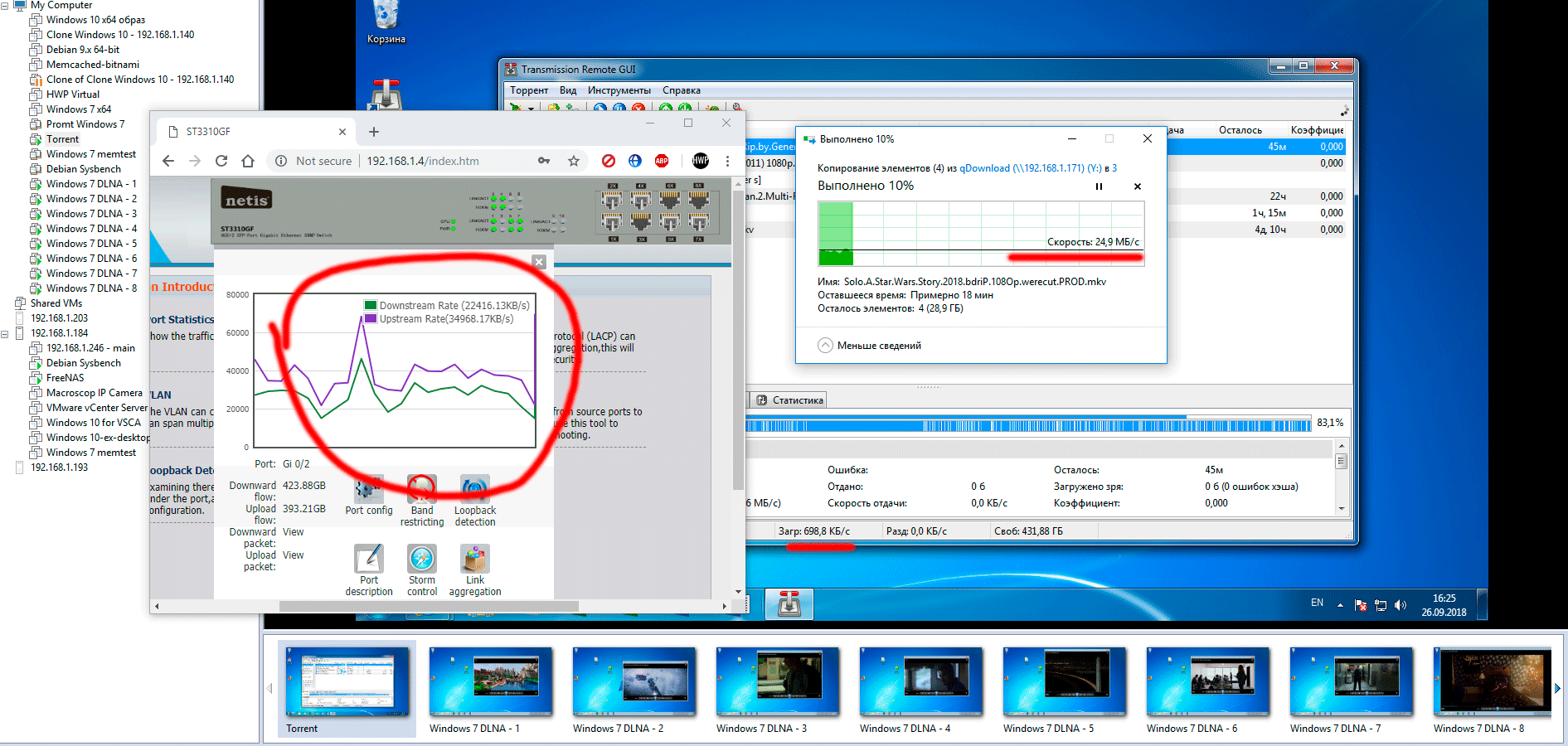Open the Link aggregation icon
Viewport: 1568px width, 746px height.
click(474, 560)
